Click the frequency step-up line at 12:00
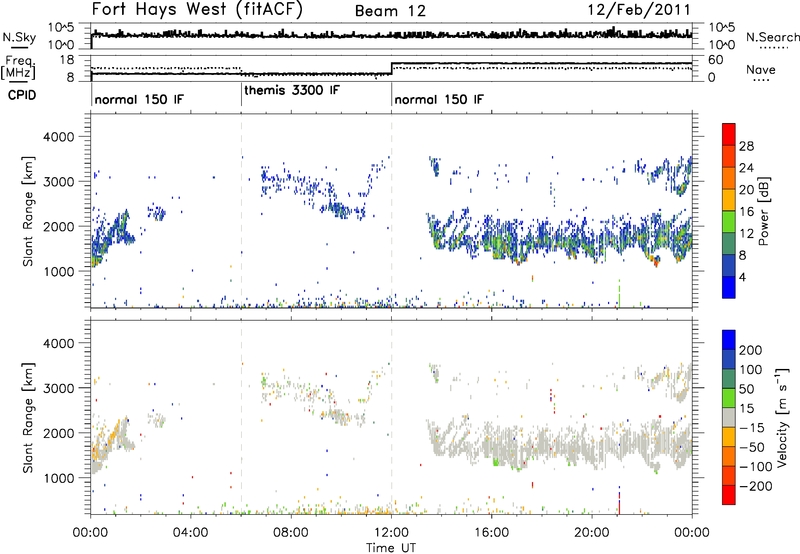 pyautogui.click(x=391, y=68)
